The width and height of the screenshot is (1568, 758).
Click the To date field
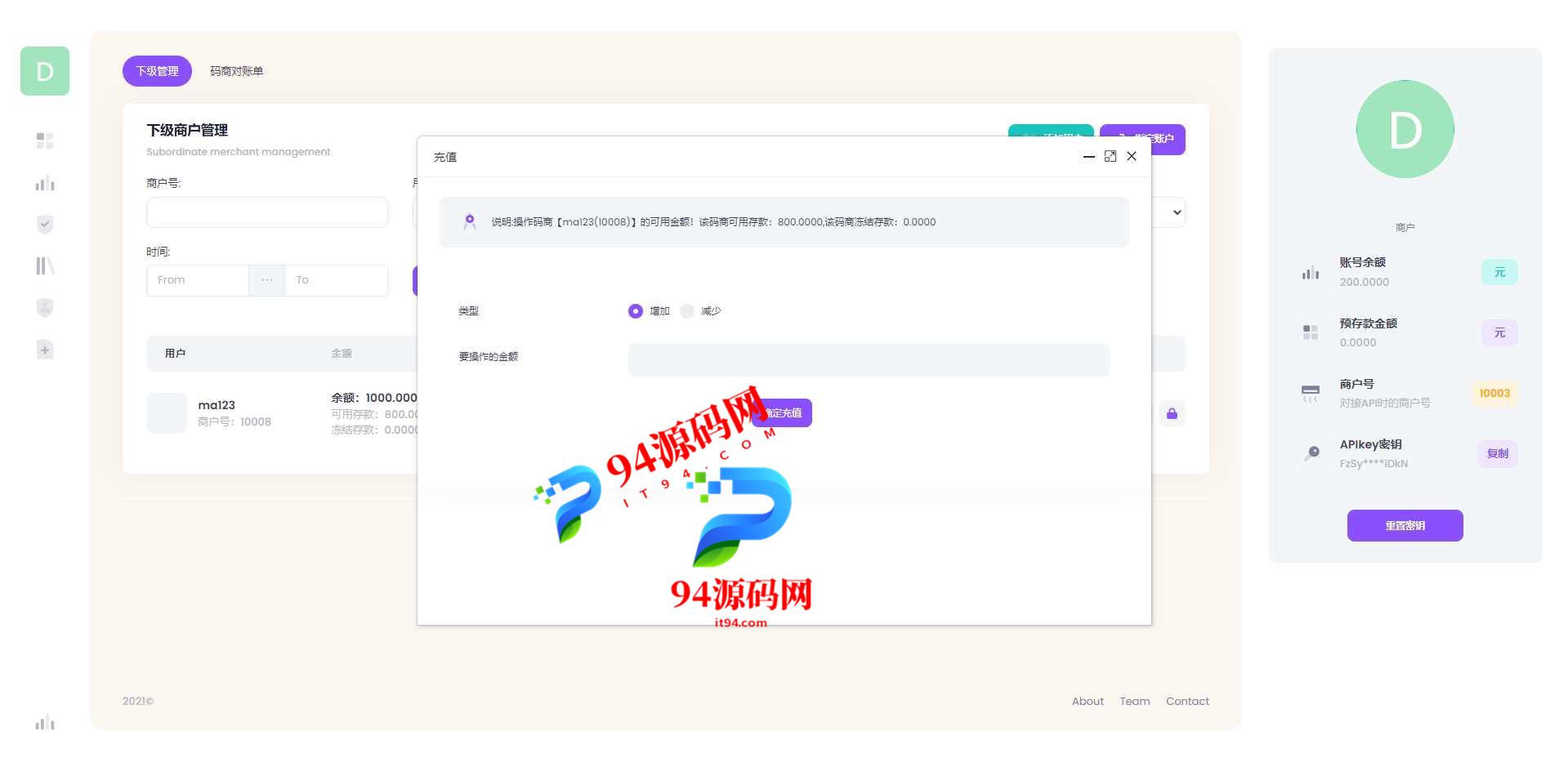(x=336, y=280)
